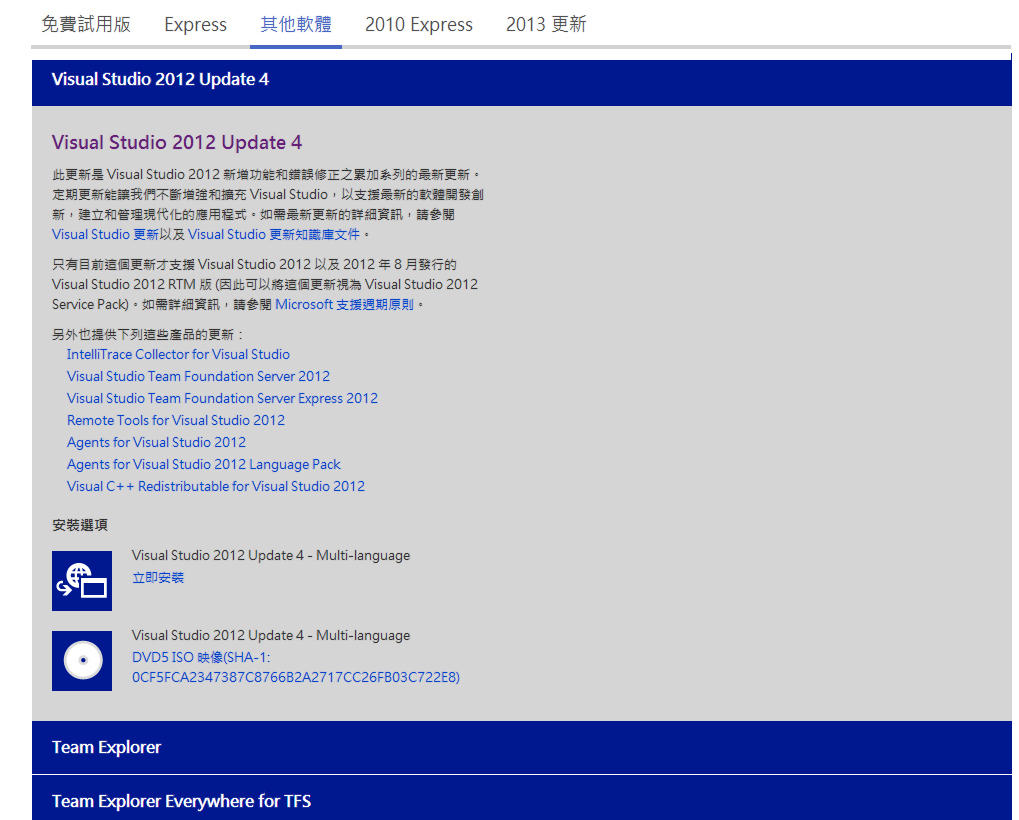This screenshot has height=820, width=1019.
Task: Download the DVD5 ISO 映像 SHA-1 link
Action: point(296,667)
